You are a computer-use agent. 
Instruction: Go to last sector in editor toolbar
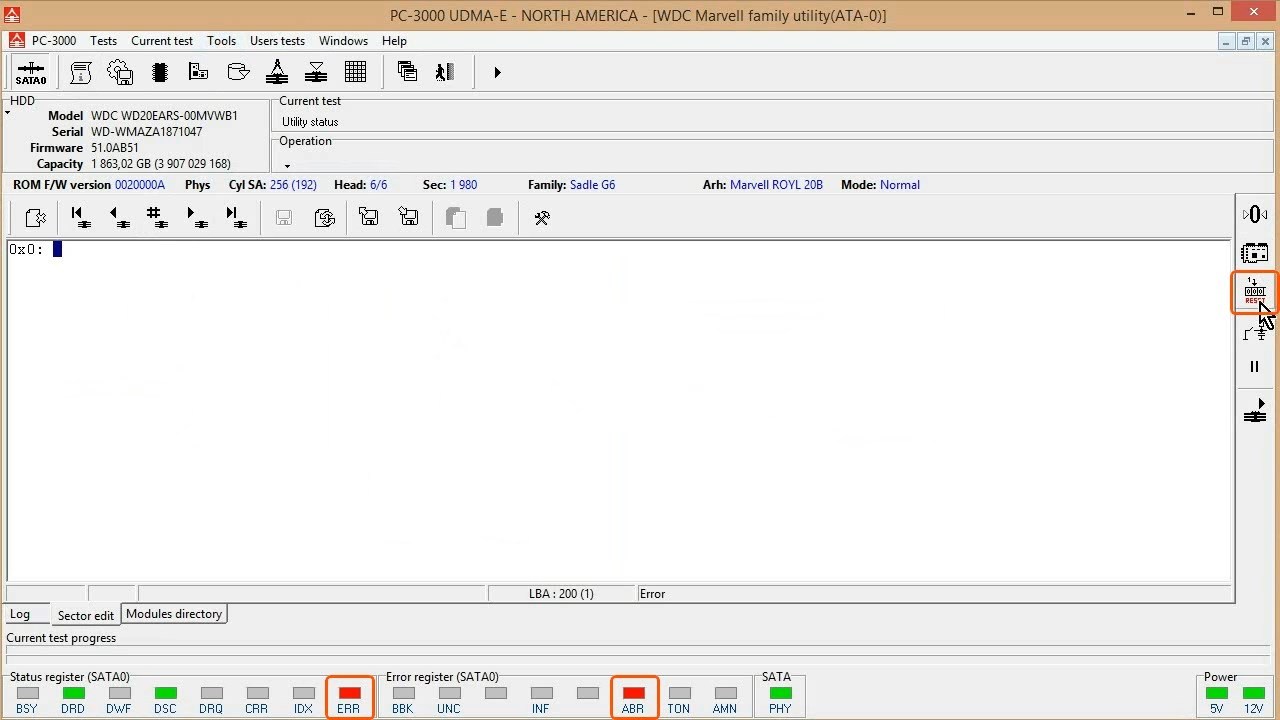tap(236, 218)
